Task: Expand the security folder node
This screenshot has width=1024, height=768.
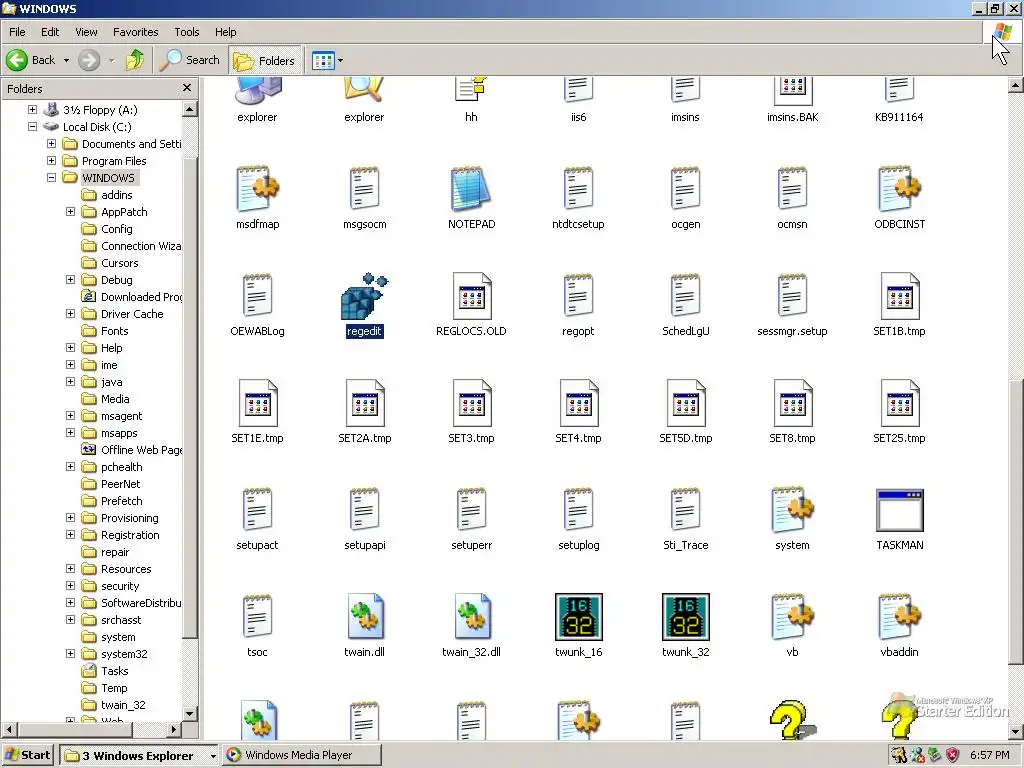Action: tap(71, 586)
